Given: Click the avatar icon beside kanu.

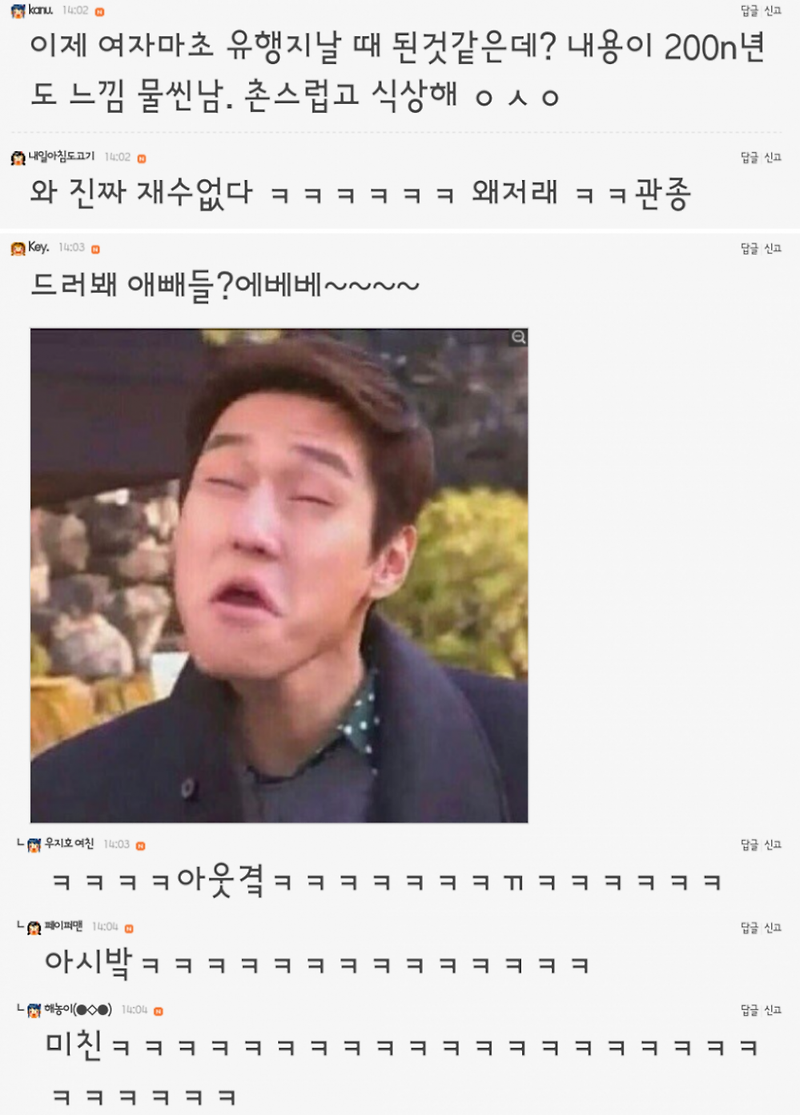Looking at the screenshot, I should [18, 11].
